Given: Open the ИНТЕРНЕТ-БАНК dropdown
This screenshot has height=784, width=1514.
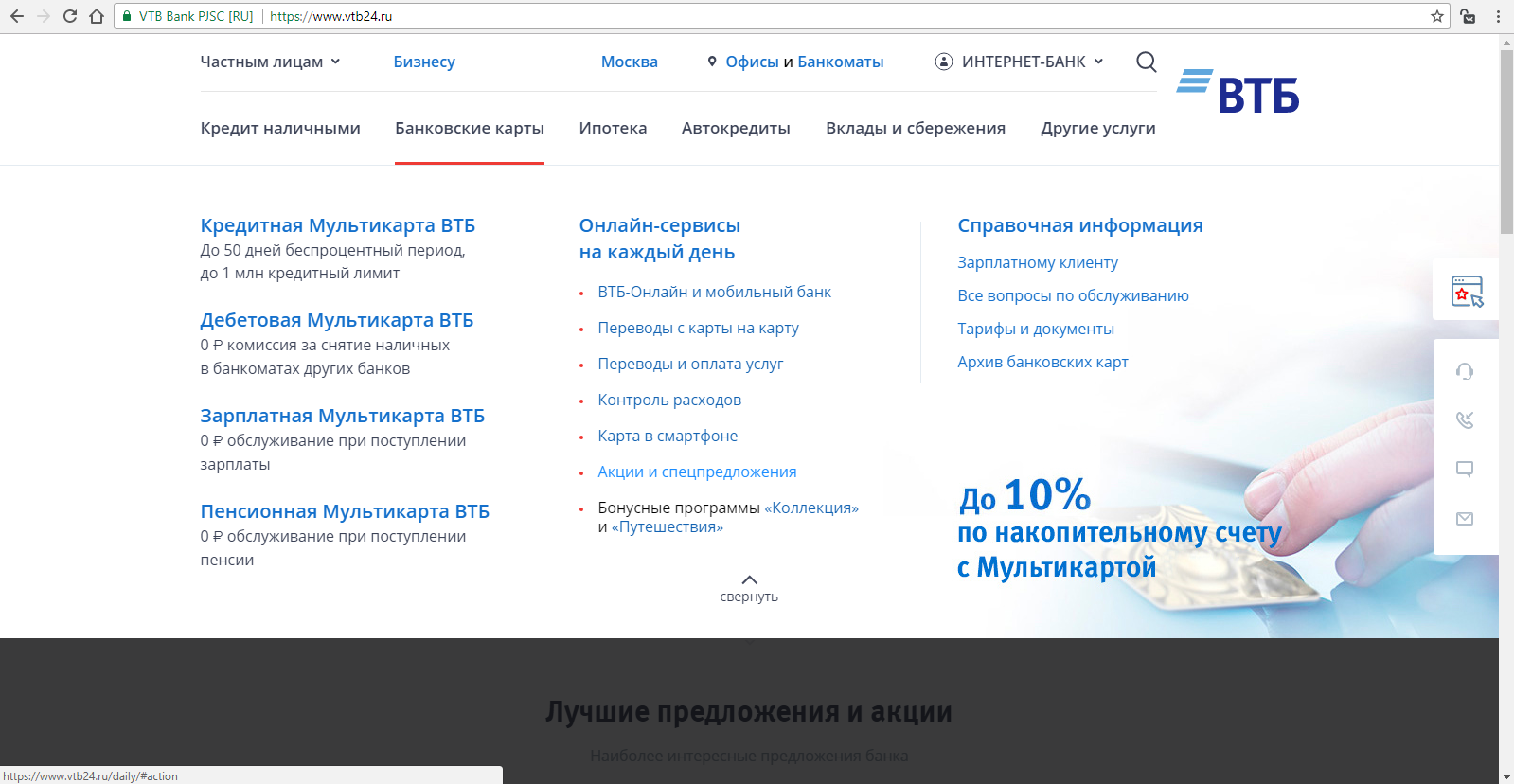Looking at the screenshot, I should [1020, 62].
